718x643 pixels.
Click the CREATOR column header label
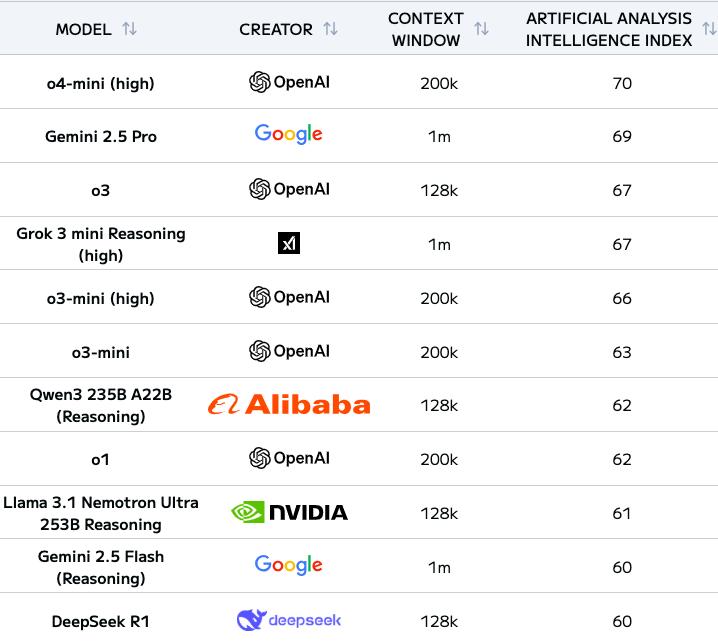click(276, 29)
